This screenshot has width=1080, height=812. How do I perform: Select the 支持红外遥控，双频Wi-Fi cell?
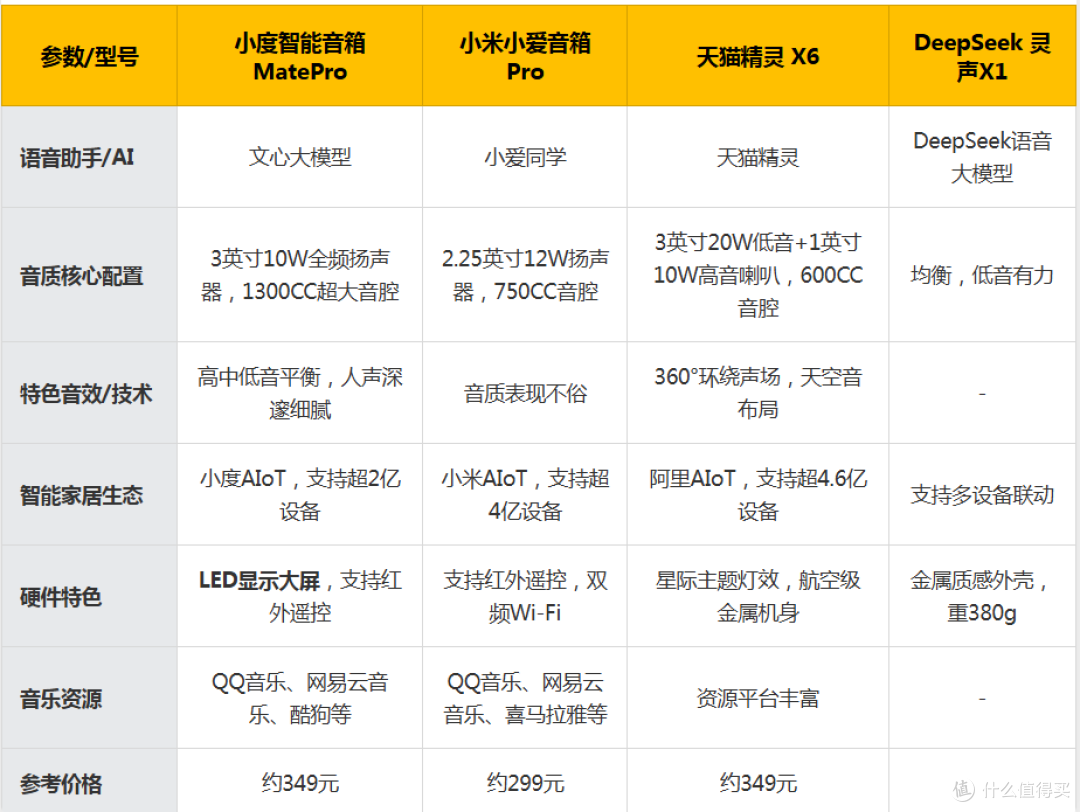(x=525, y=596)
